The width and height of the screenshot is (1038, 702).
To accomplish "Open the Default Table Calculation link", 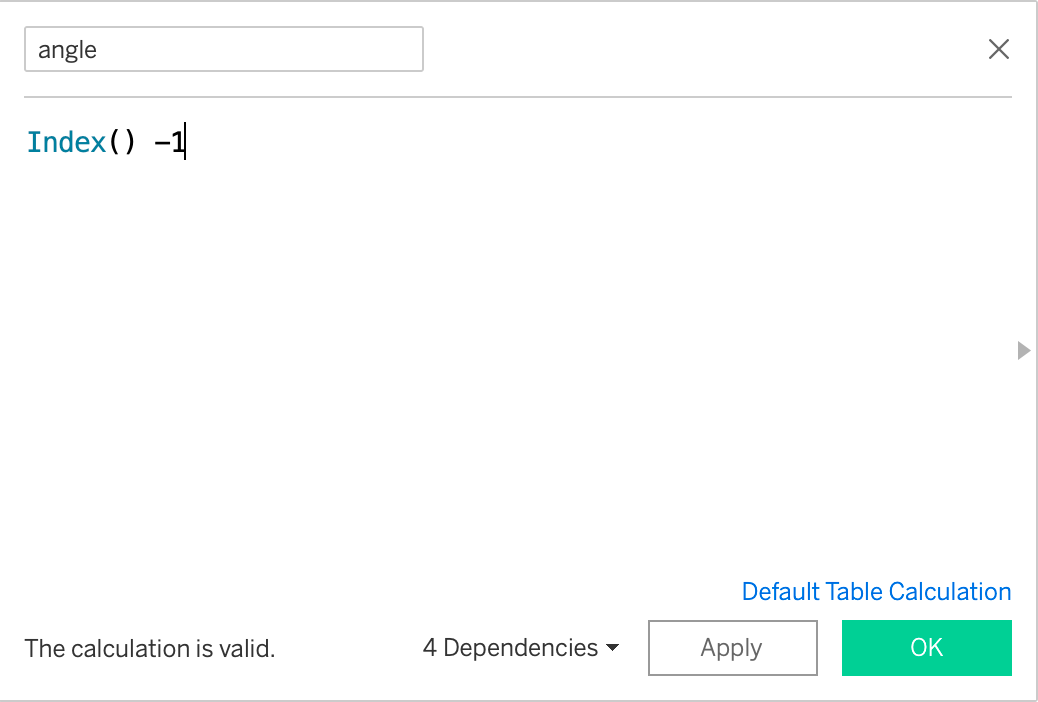I will 876,592.
